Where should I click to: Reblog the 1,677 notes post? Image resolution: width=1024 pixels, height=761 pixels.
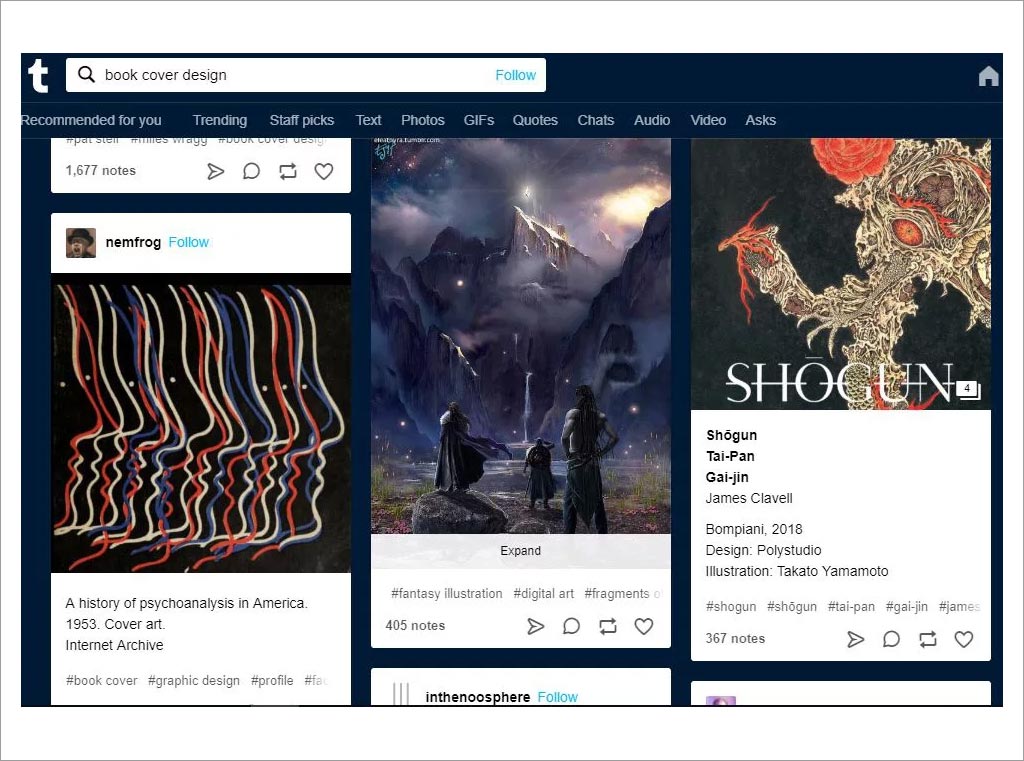[288, 171]
